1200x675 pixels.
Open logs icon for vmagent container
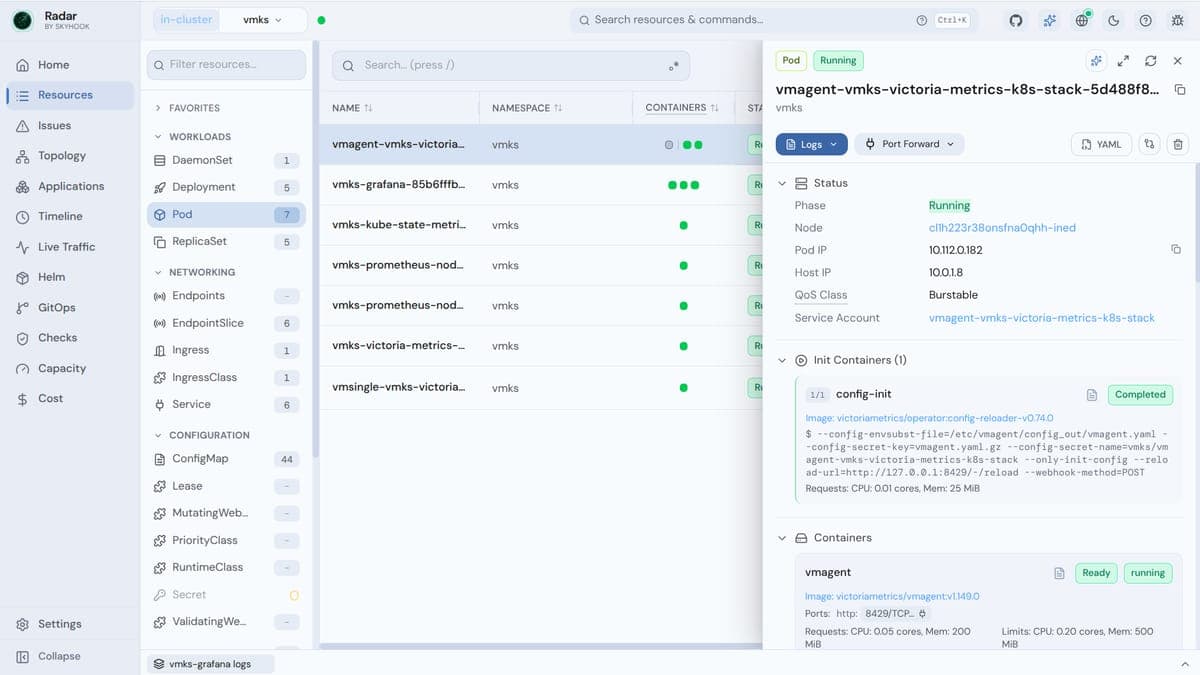point(1059,573)
